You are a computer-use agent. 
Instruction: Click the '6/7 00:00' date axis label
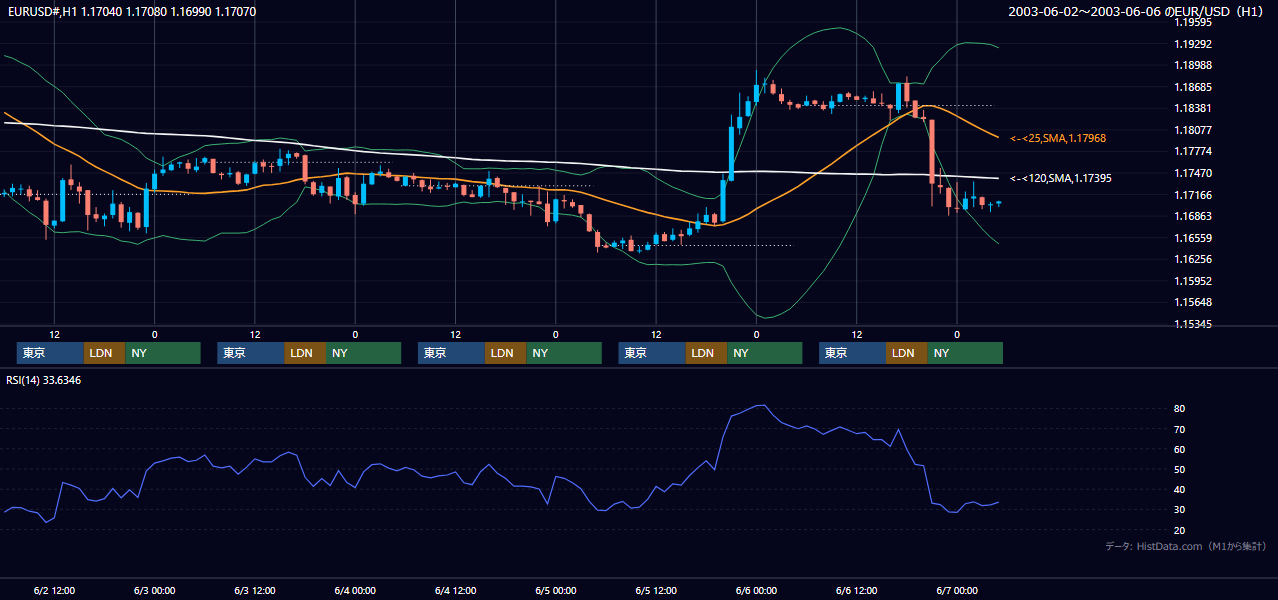(957, 590)
